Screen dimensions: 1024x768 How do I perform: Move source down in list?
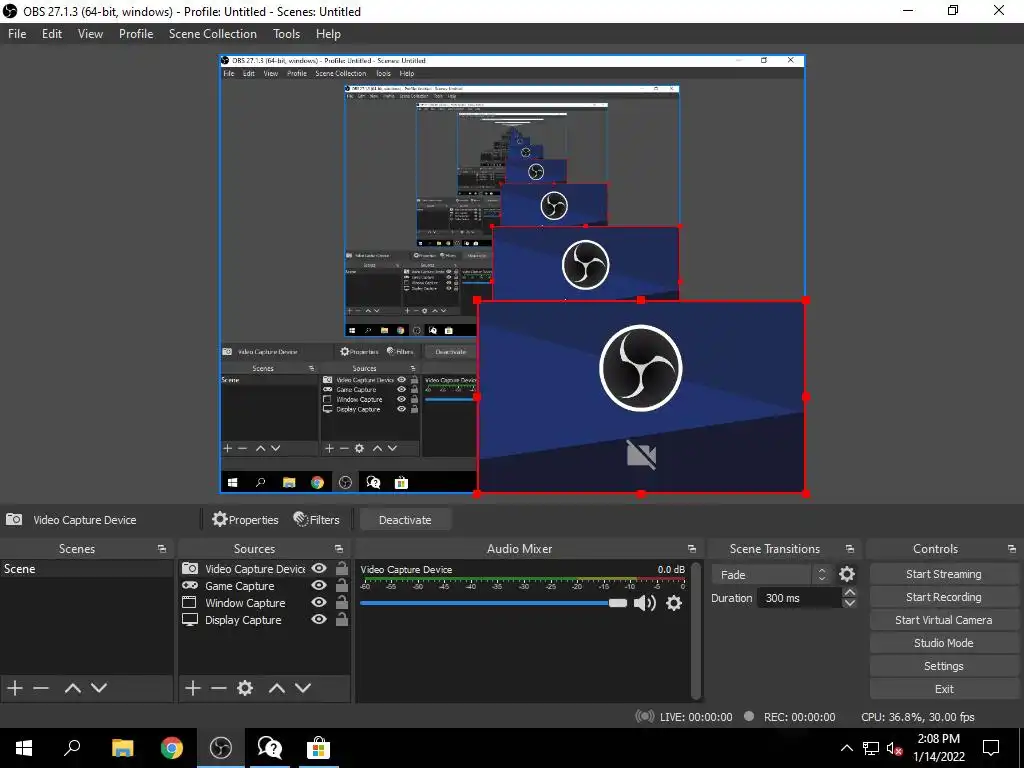pos(303,688)
